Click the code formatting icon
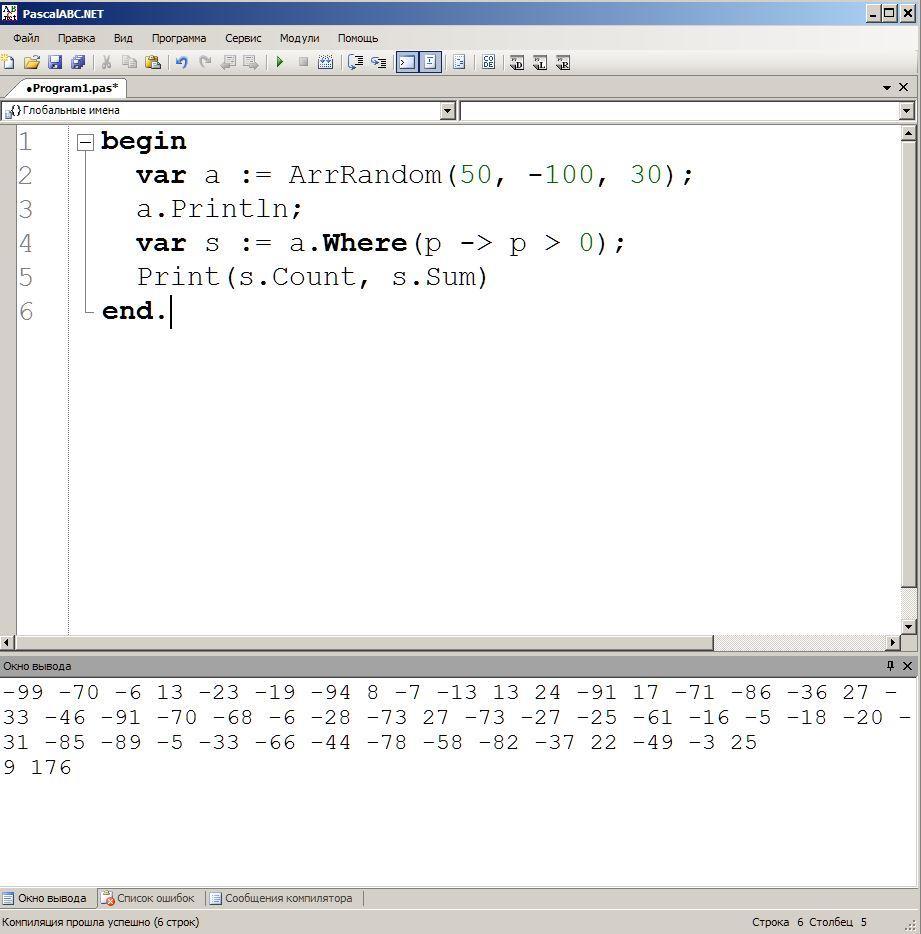This screenshot has height=934, width=921. click(459, 62)
